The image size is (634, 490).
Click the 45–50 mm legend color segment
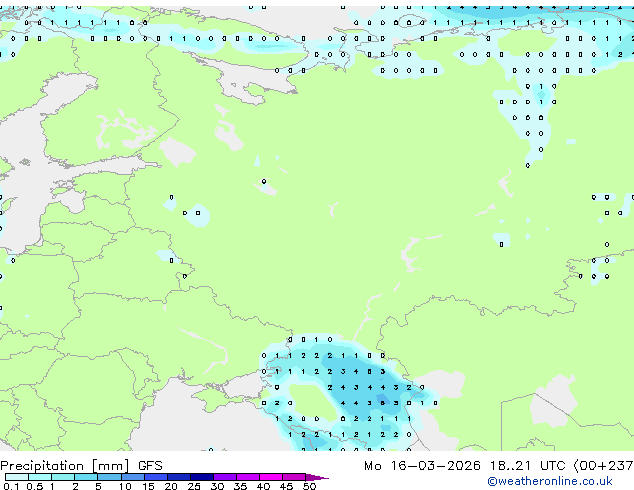pyautogui.click(x=294, y=477)
